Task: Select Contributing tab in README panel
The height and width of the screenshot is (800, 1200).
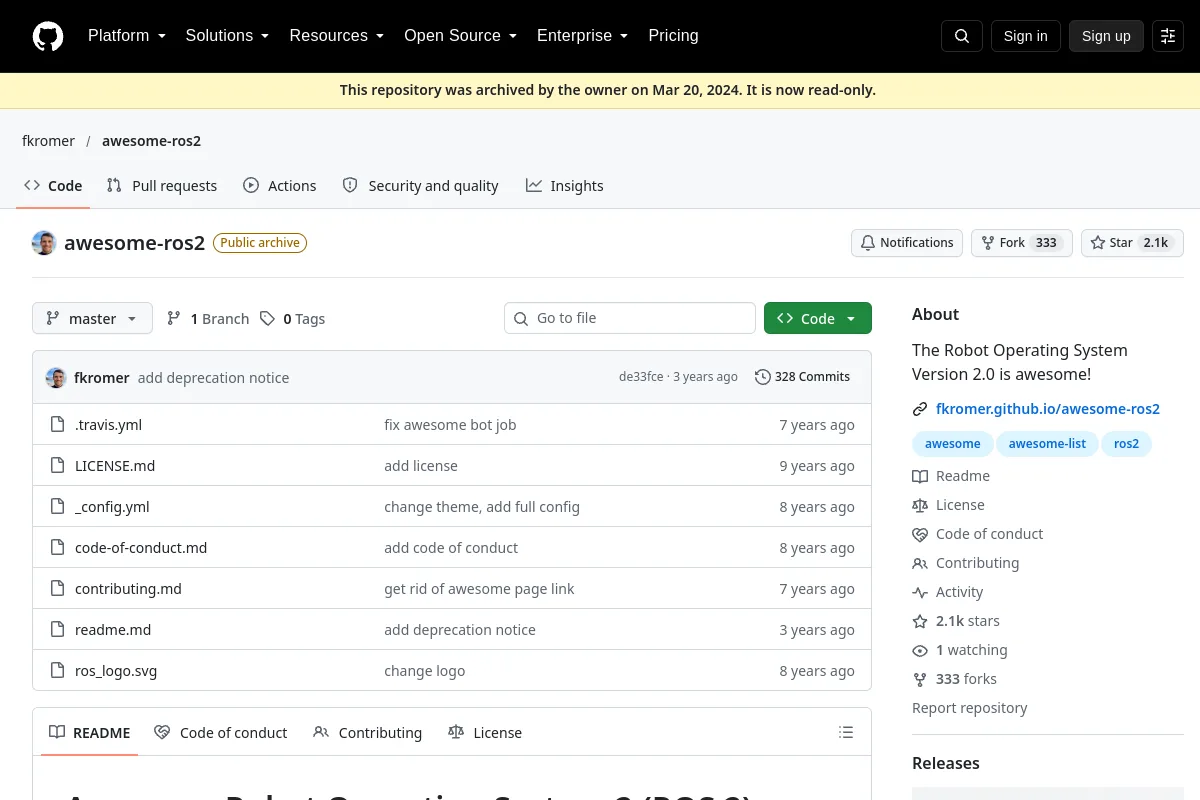Action: (x=368, y=733)
